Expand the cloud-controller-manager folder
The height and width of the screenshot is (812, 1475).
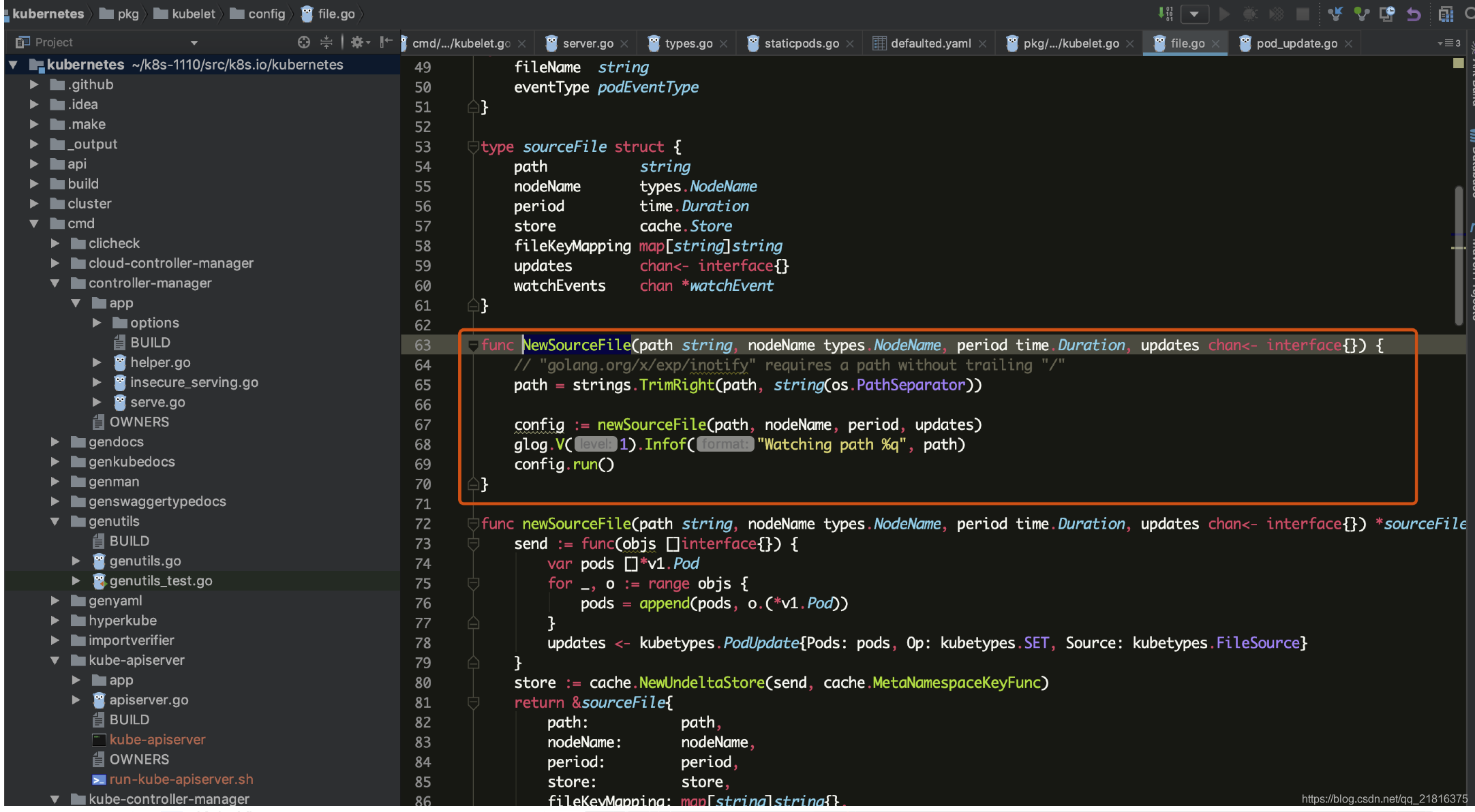[55, 263]
